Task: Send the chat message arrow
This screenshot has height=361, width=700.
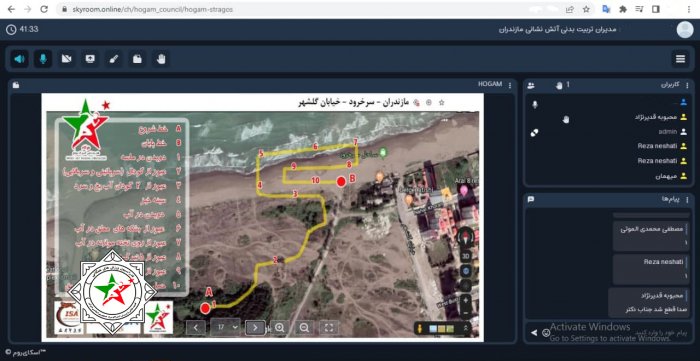Action: point(533,332)
